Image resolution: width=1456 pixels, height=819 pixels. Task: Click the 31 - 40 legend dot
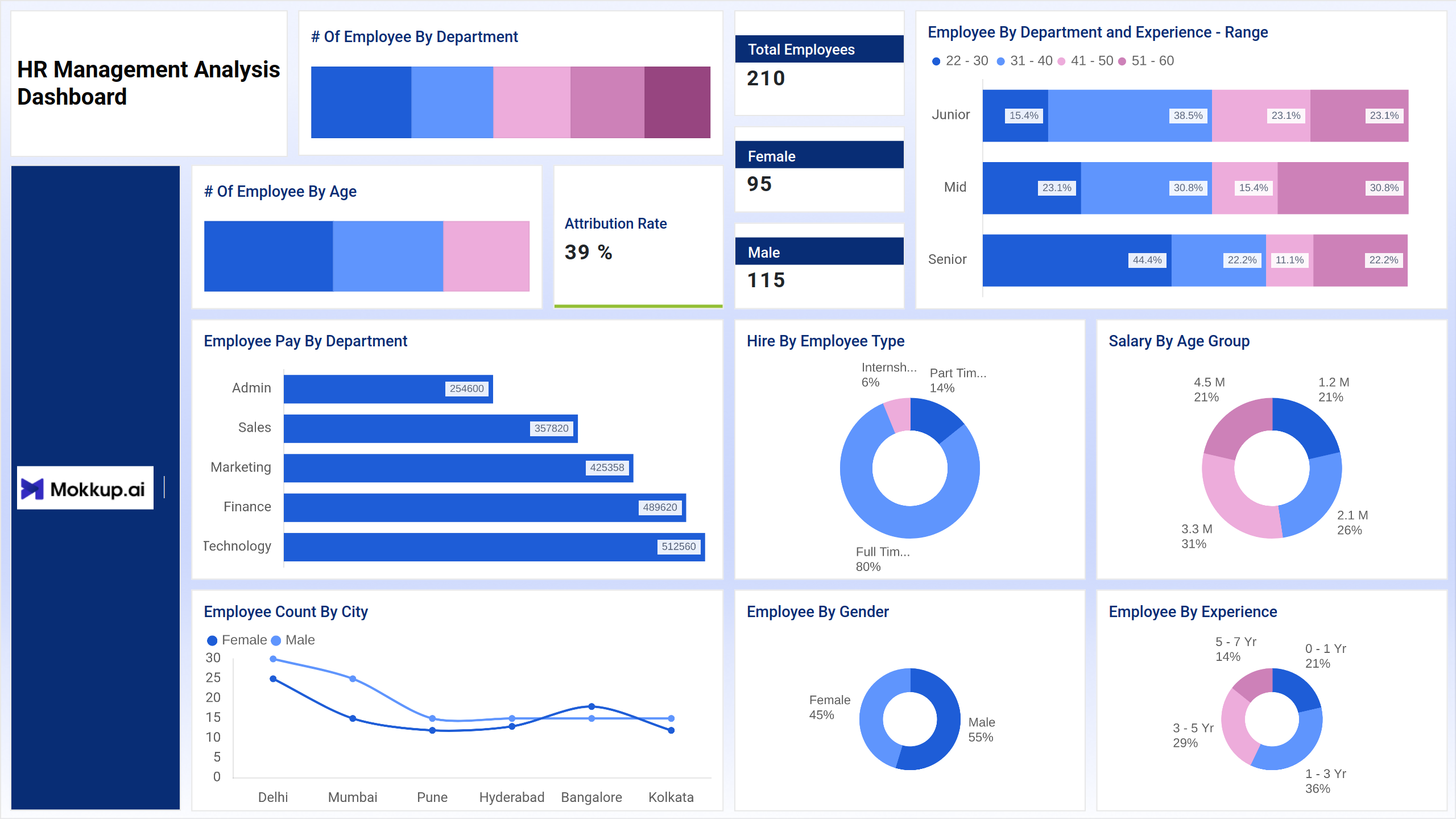(1000, 61)
